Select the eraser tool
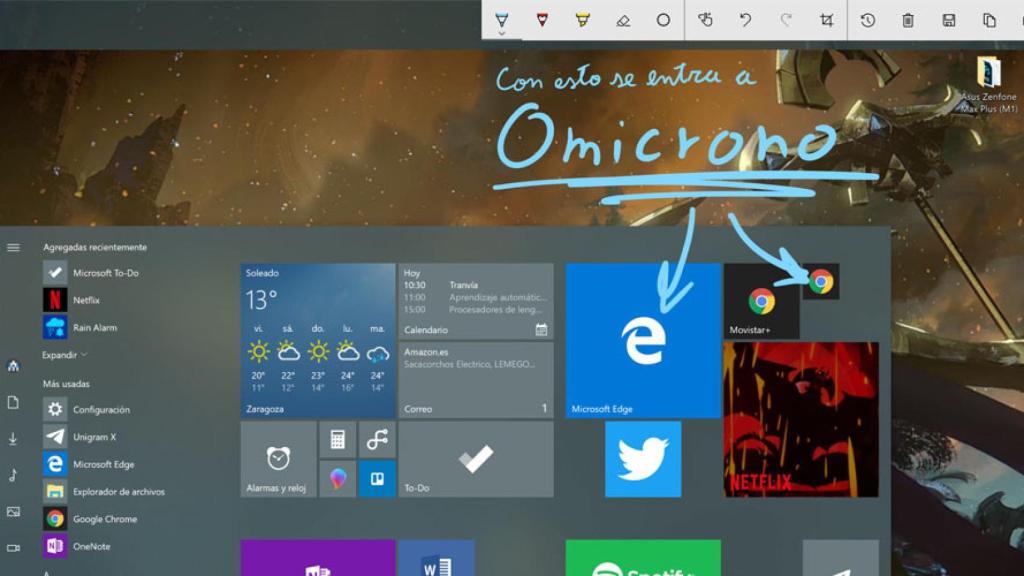This screenshot has width=1024, height=576. pyautogui.click(x=621, y=17)
